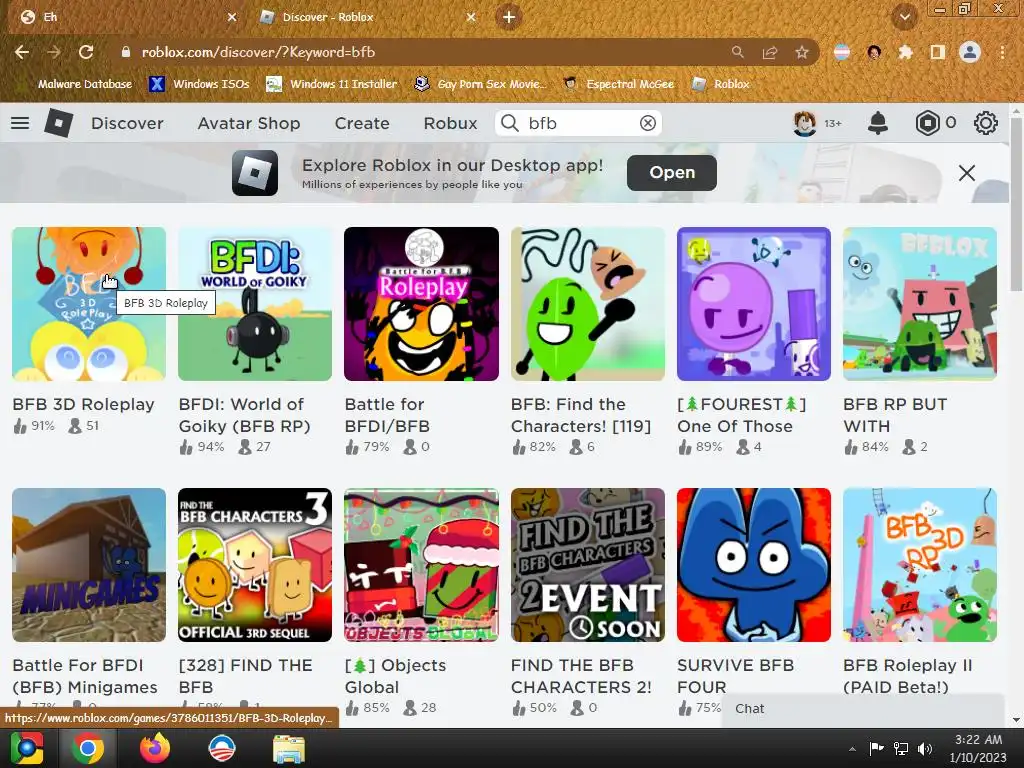Open the Roblox hamburger navigation menu
Screen dimensions: 1024x768
point(20,123)
